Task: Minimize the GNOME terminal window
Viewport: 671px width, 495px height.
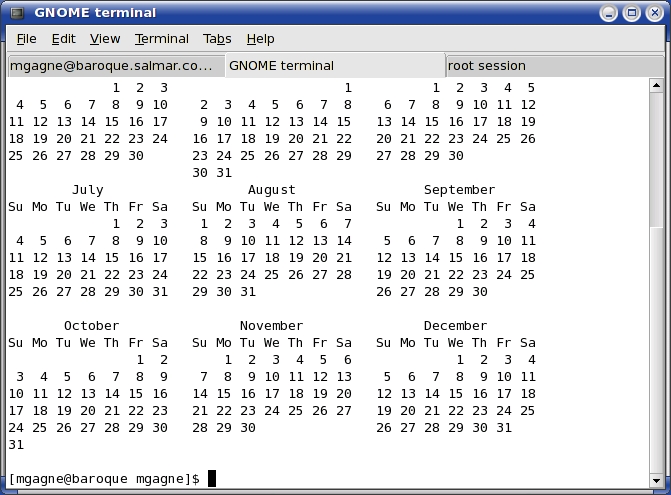Action: [x=609, y=13]
